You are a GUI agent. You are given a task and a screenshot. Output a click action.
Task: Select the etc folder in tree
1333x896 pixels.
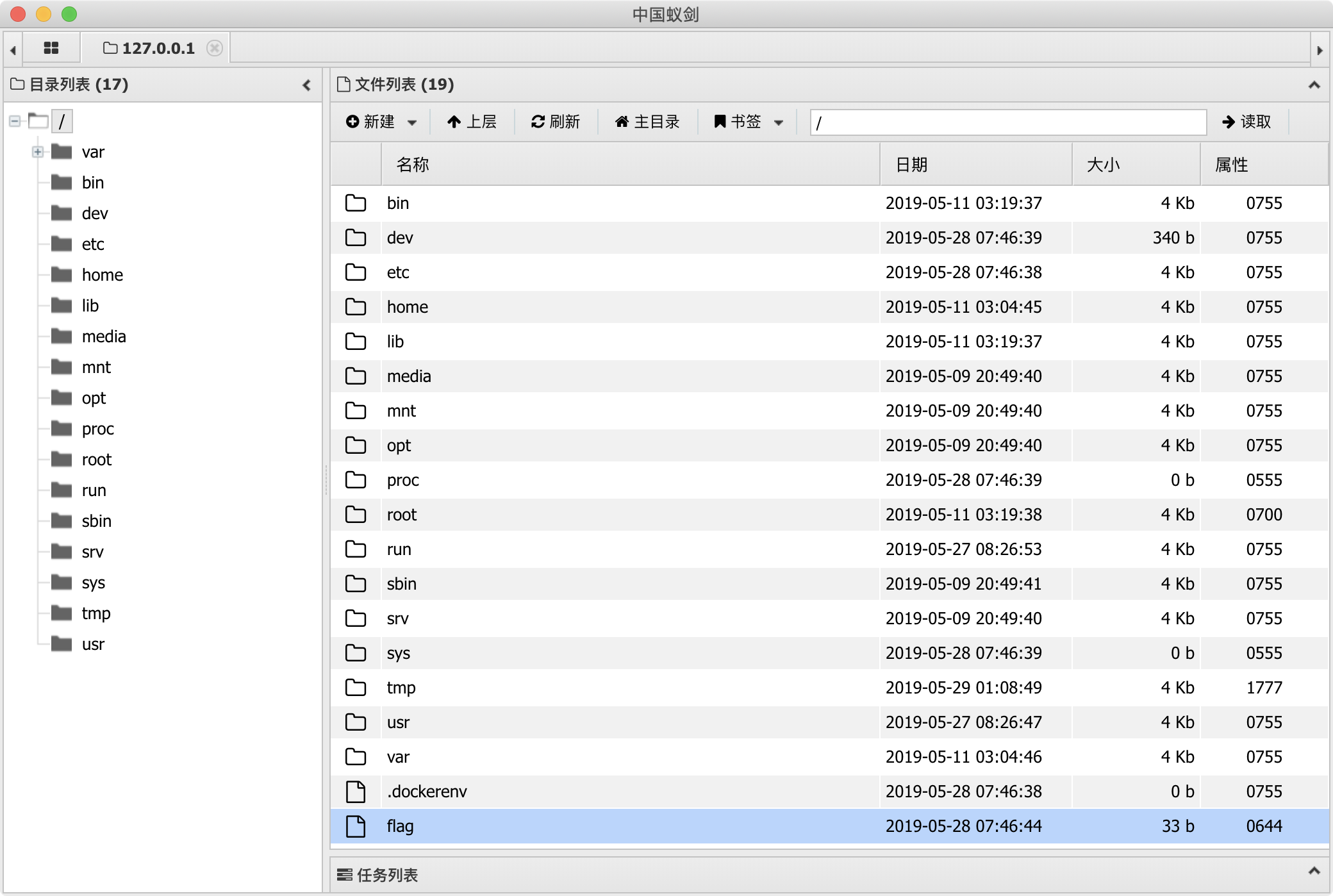93,244
